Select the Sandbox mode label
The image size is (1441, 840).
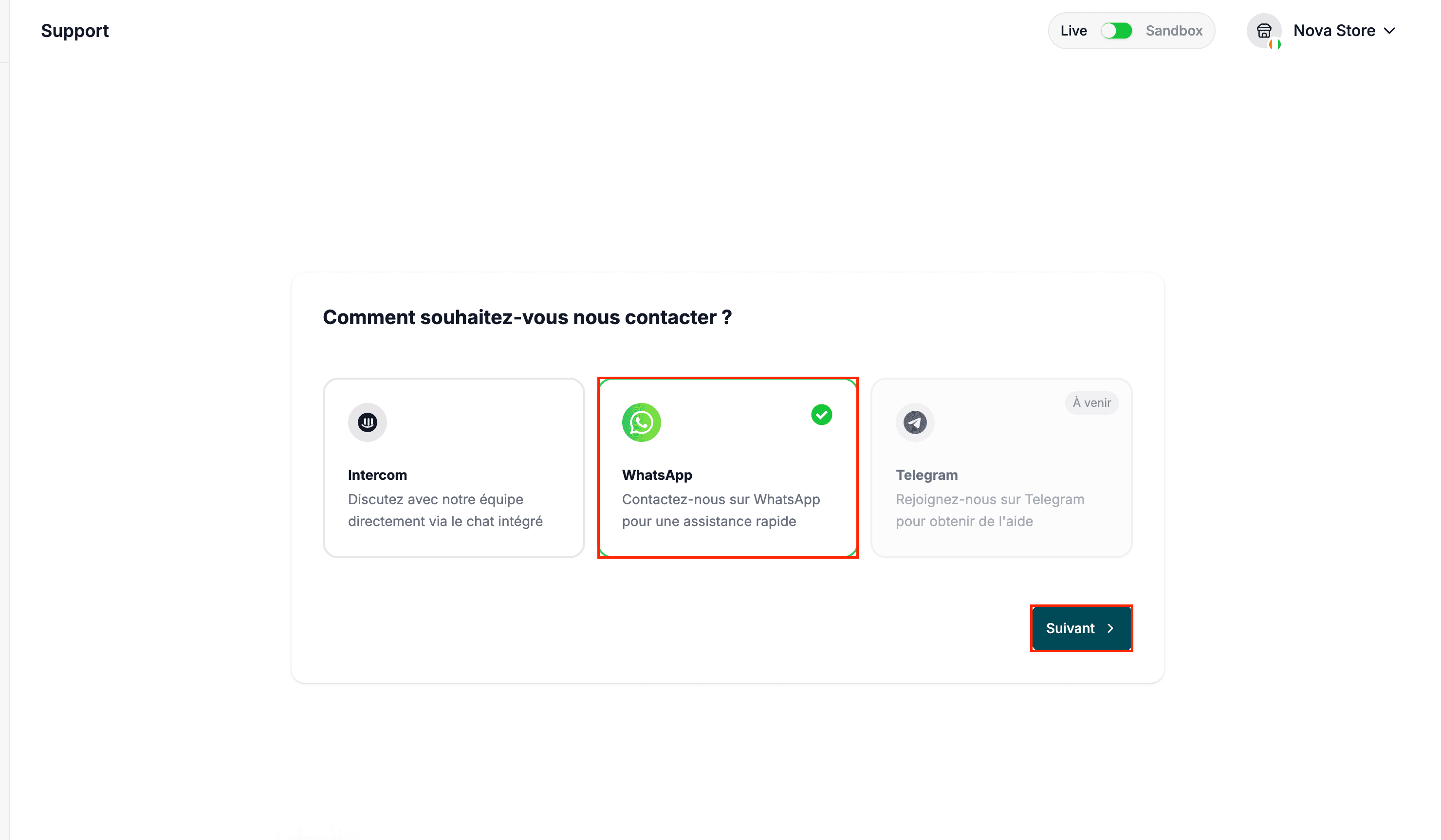(x=1173, y=30)
